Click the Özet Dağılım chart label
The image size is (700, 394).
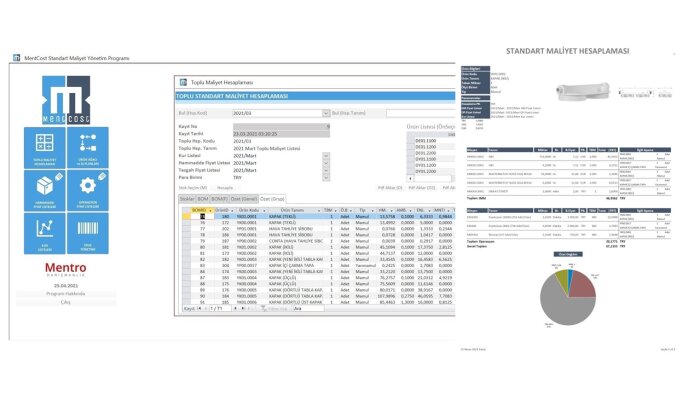click(x=568, y=254)
